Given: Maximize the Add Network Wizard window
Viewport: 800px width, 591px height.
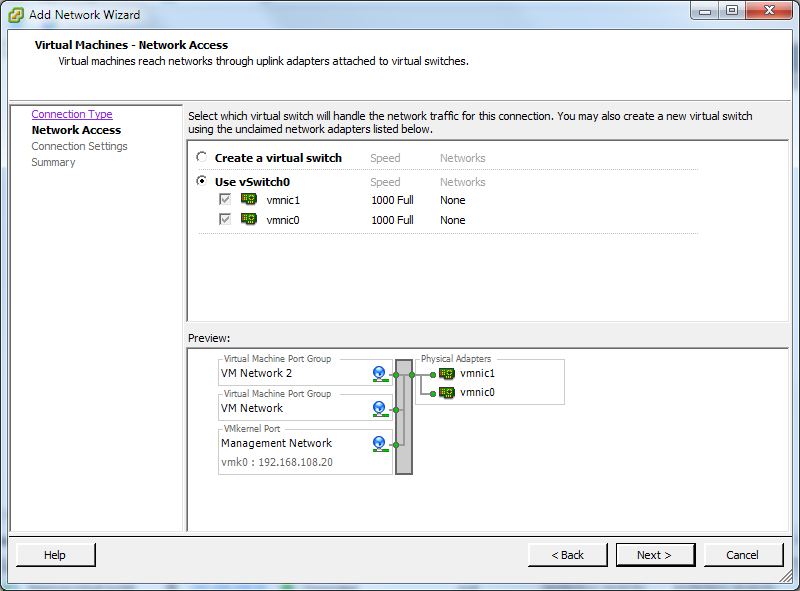Looking at the screenshot, I should coord(732,11).
